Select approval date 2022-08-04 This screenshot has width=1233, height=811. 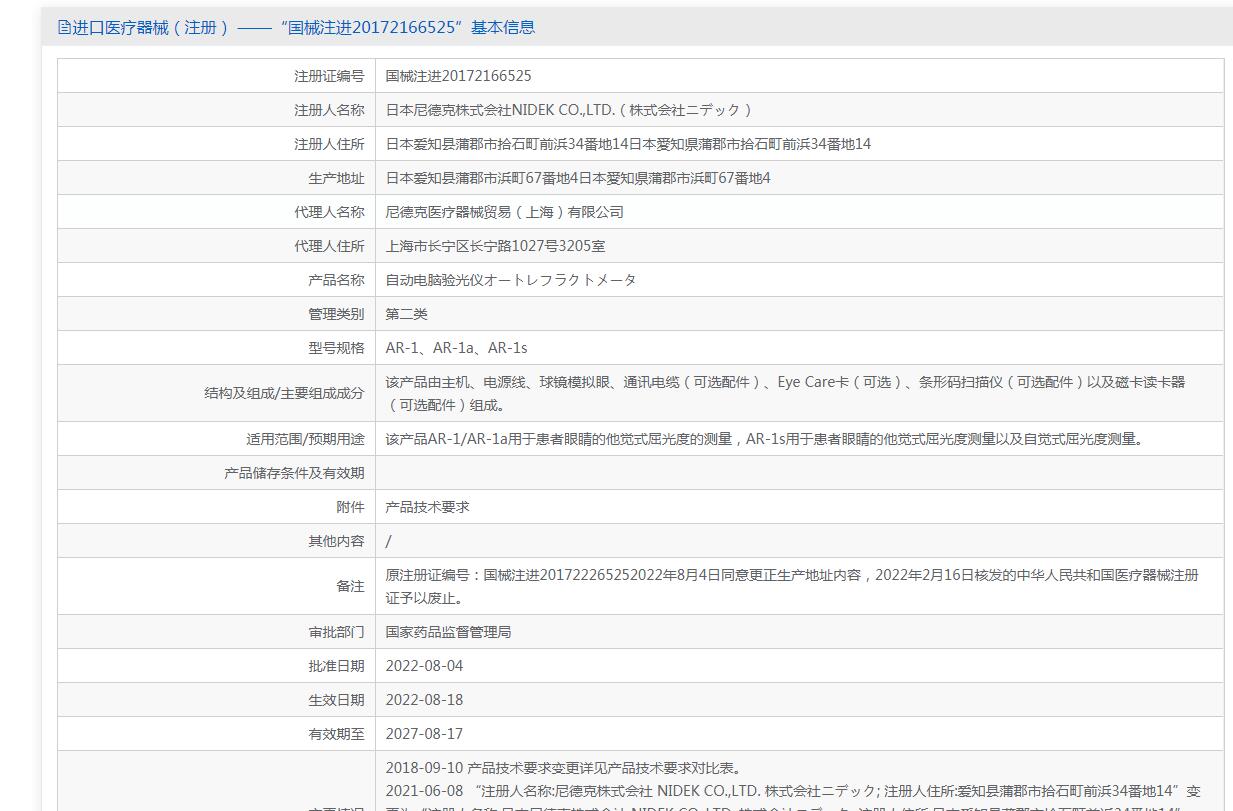coord(424,666)
